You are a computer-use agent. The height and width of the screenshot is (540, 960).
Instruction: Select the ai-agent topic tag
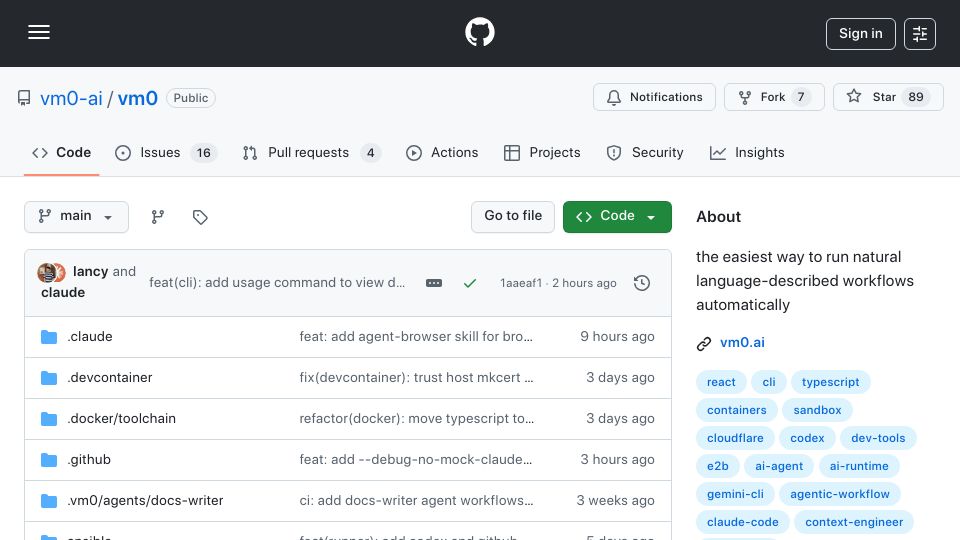click(779, 467)
